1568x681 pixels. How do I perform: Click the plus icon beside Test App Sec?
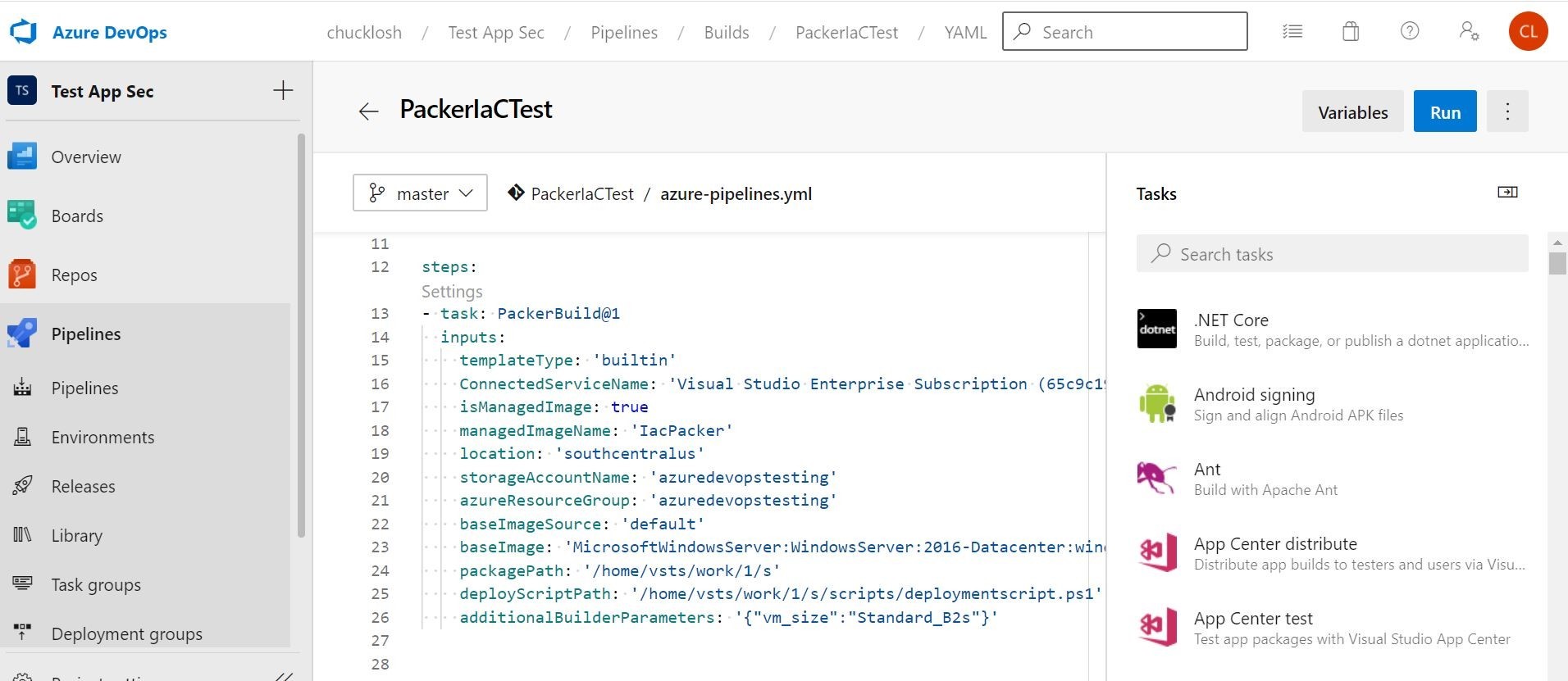click(x=283, y=91)
